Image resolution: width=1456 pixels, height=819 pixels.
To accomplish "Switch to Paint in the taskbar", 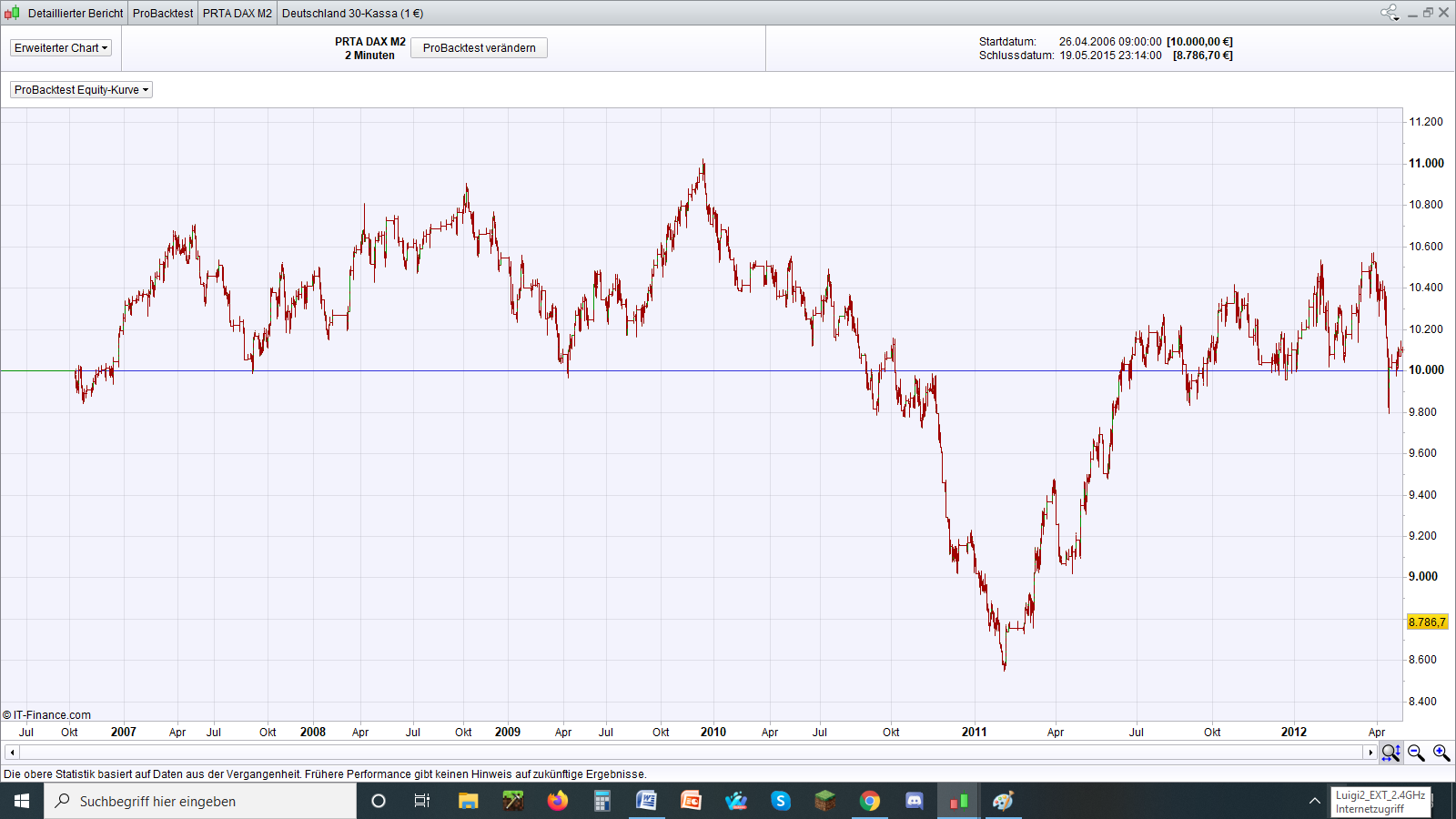I will pos(1004,801).
